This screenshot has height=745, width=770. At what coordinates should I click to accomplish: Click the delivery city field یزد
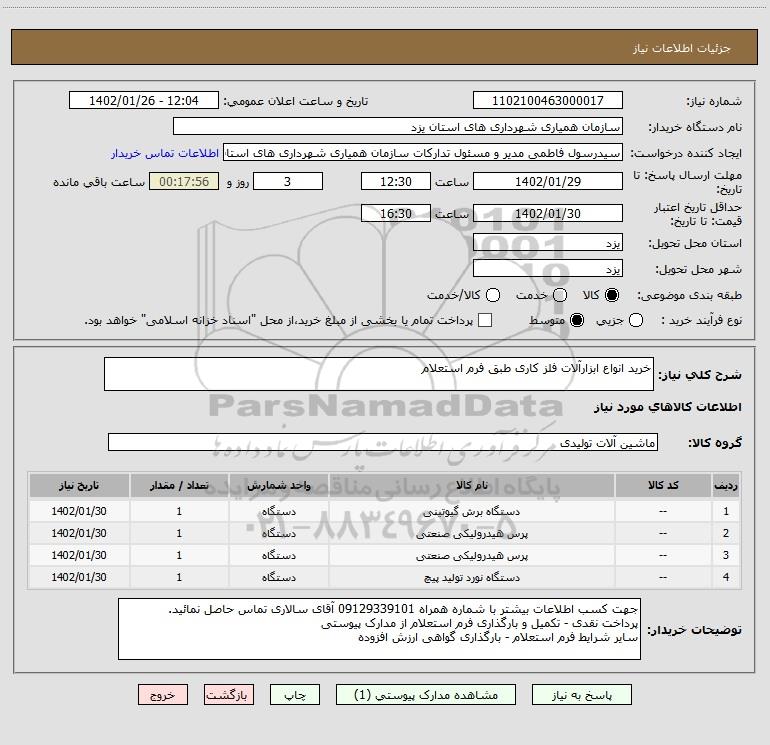tap(548, 268)
